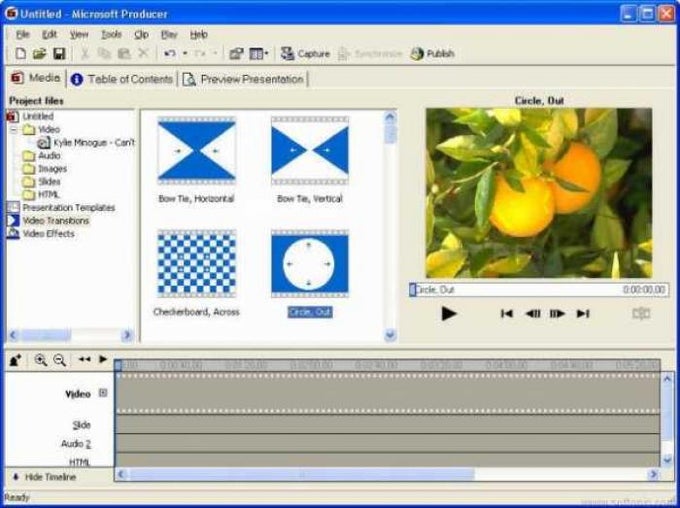Open the Edit menu

point(49,34)
